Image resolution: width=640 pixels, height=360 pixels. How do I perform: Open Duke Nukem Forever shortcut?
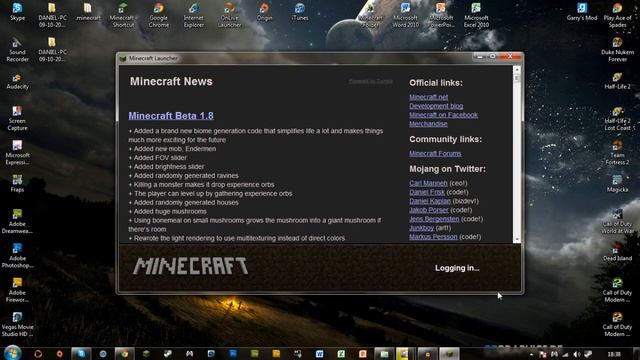(x=617, y=49)
